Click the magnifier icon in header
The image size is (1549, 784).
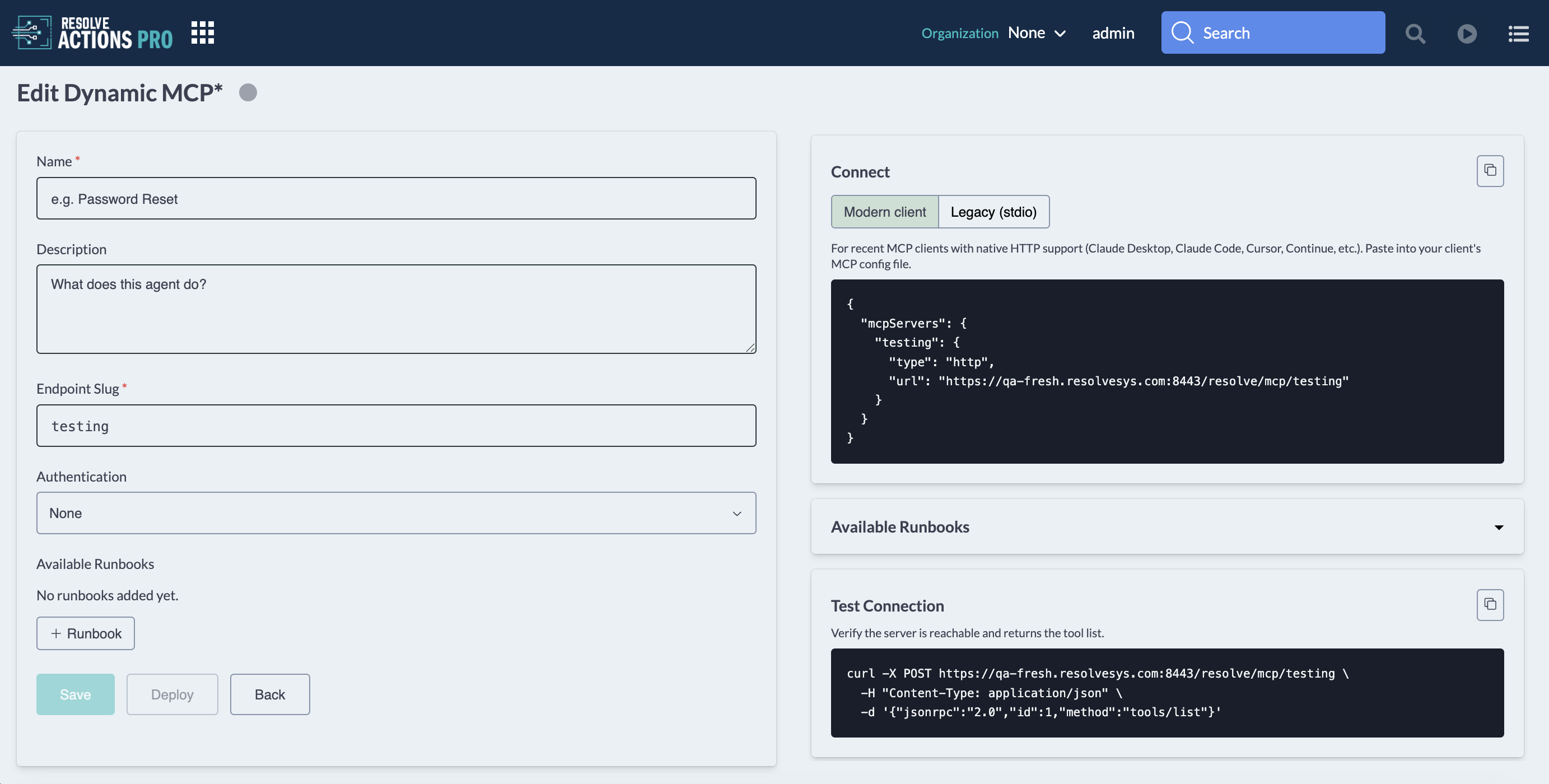tap(1415, 33)
